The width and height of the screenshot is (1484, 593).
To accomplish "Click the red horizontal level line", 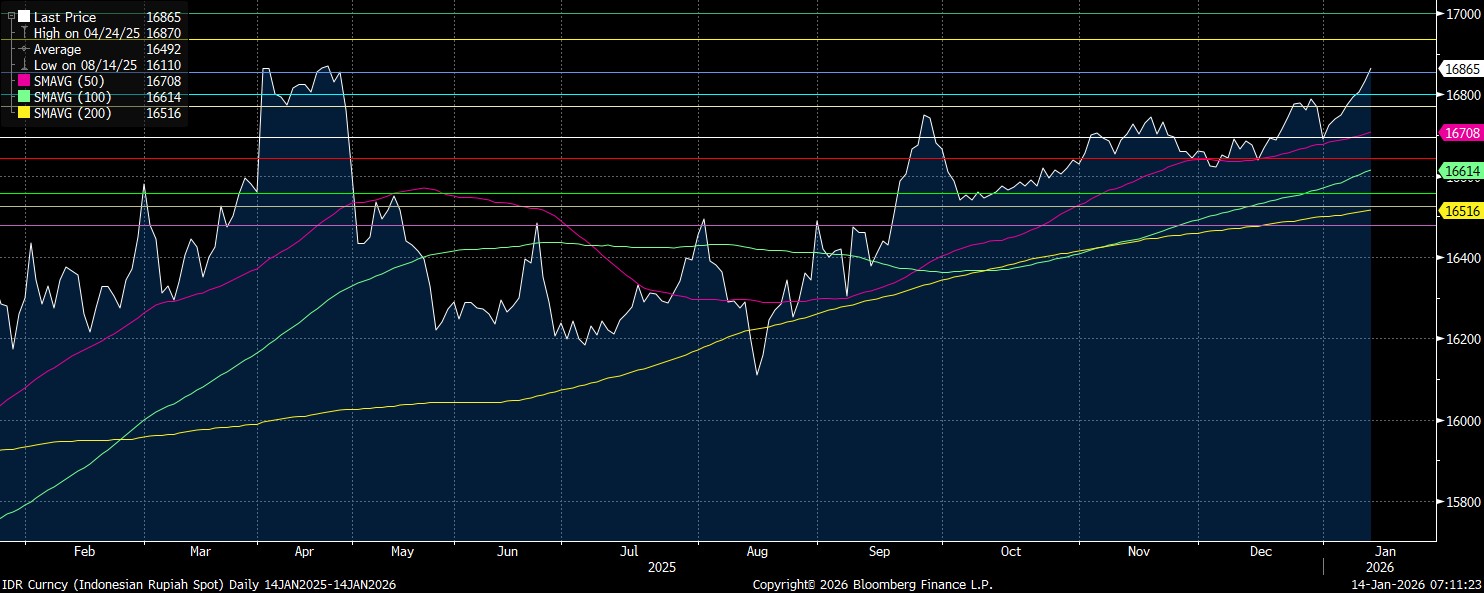I will pyautogui.click(x=700, y=158).
